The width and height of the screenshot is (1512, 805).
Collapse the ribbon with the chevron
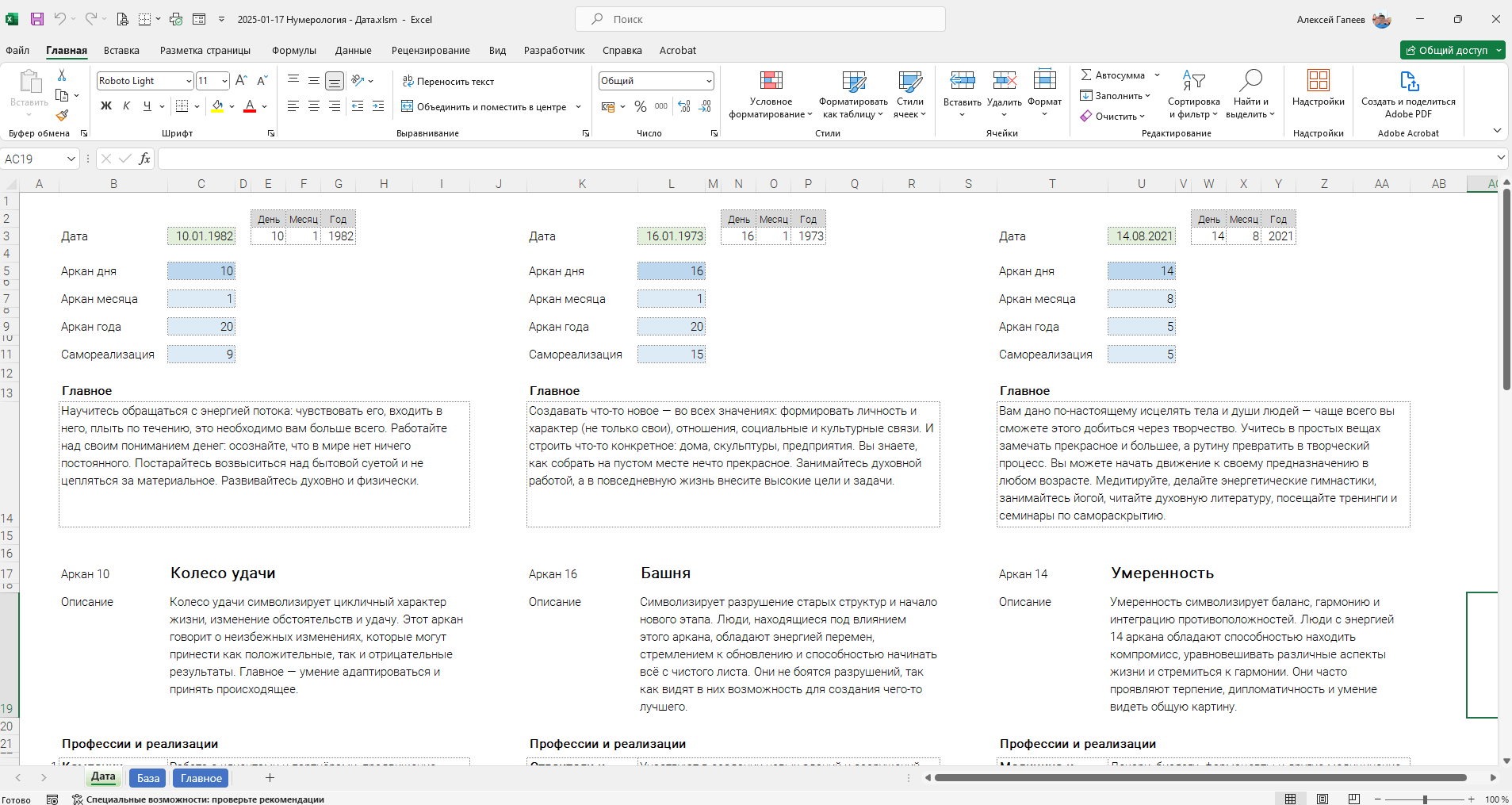1497,131
